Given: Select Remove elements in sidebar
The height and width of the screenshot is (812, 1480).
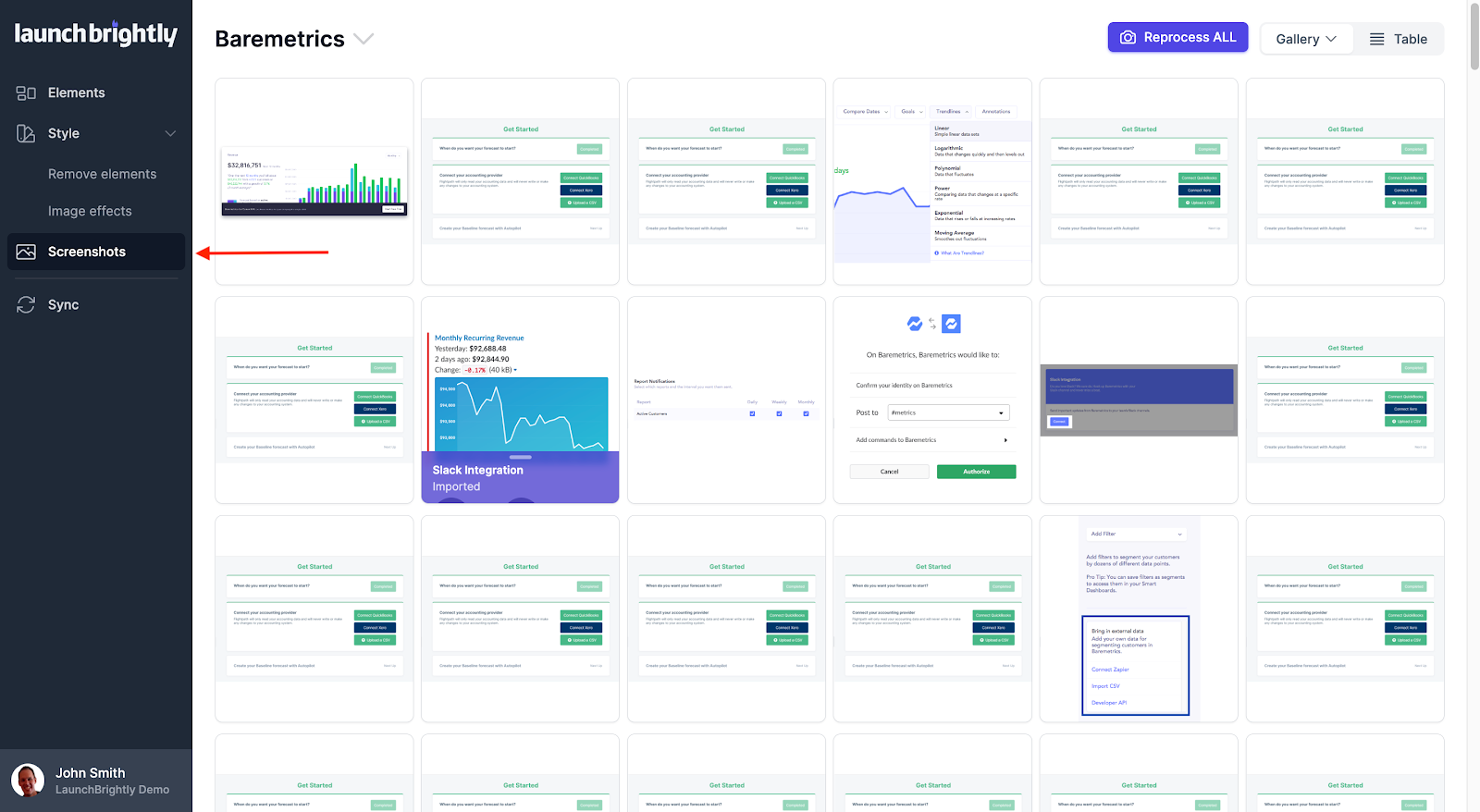Looking at the screenshot, I should tap(102, 174).
